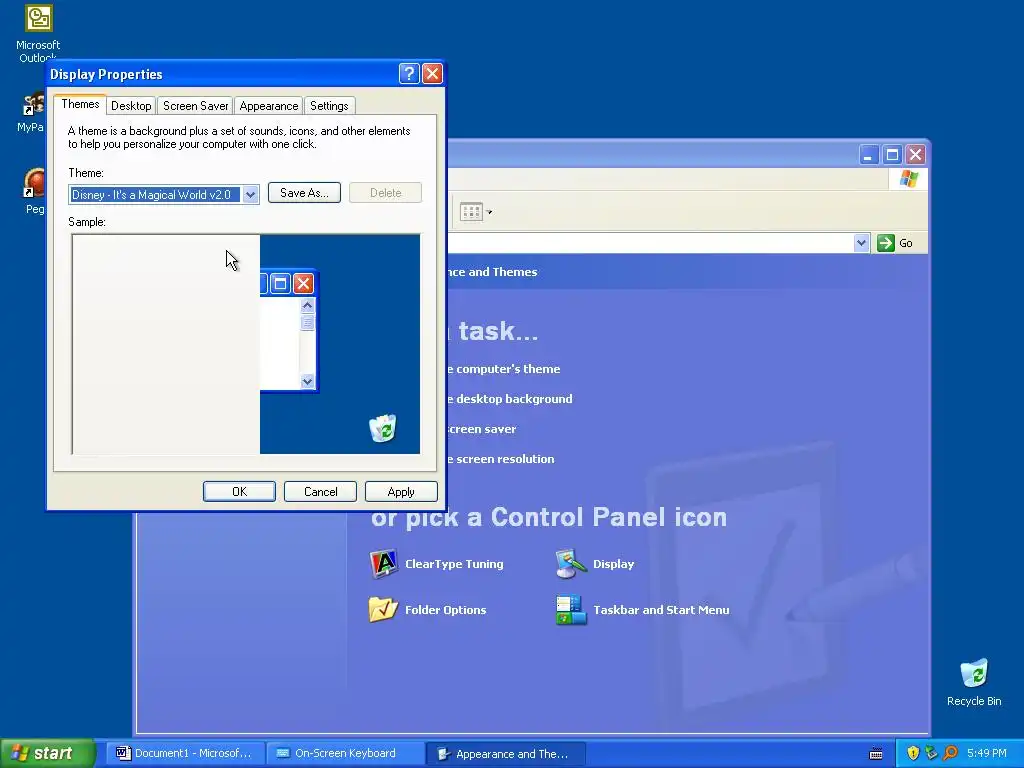
Task: Open the Views button dropdown arrow
Action: 489,212
